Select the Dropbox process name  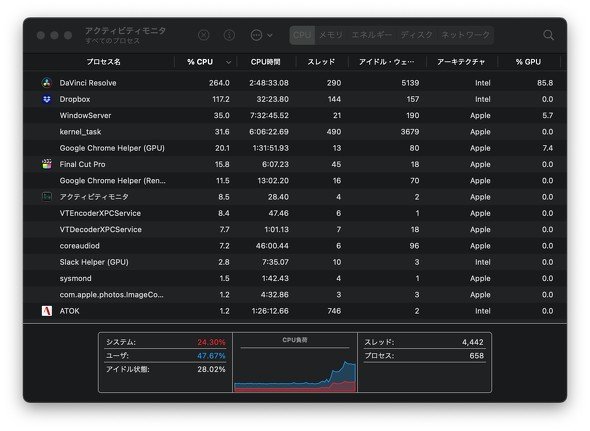tap(75, 99)
